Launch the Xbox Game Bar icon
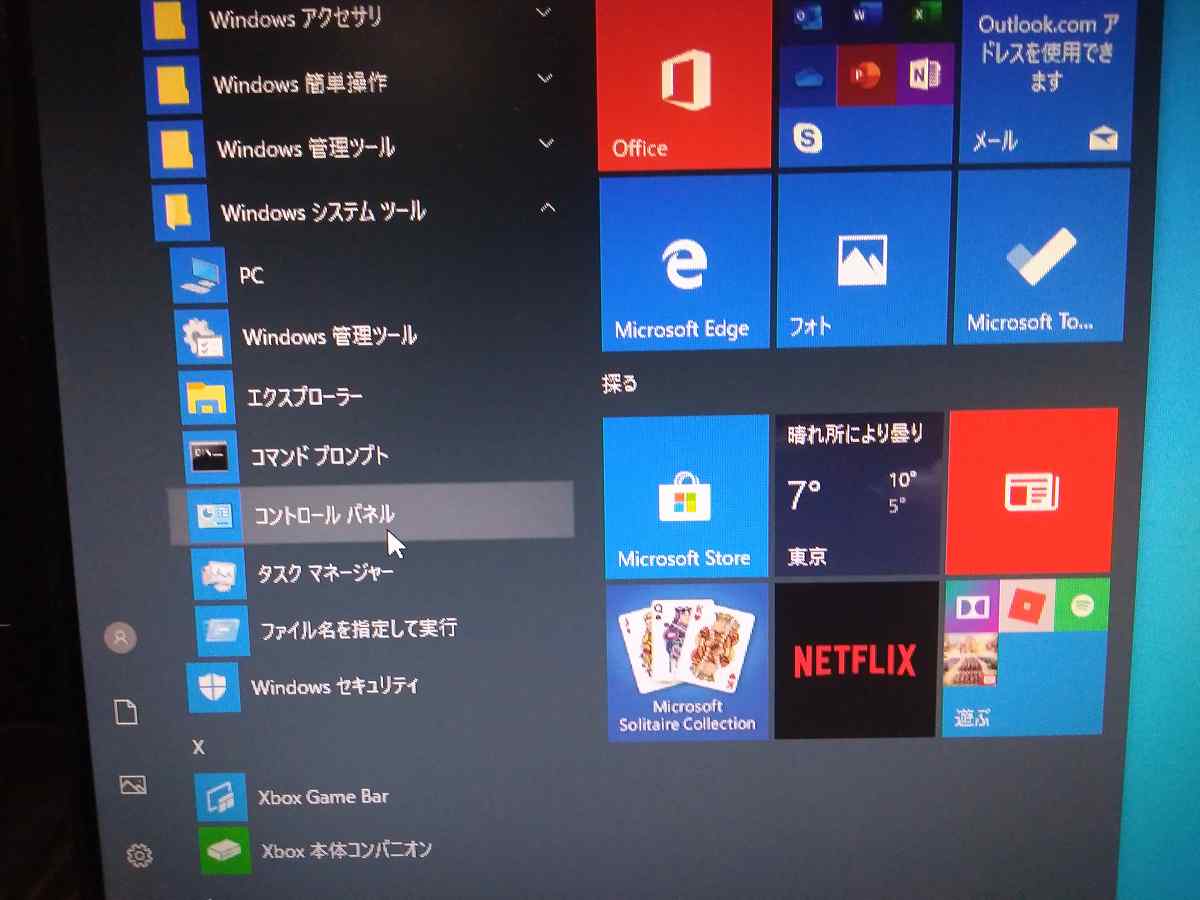Screen dimensions: 1200x900 [x=220, y=797]
